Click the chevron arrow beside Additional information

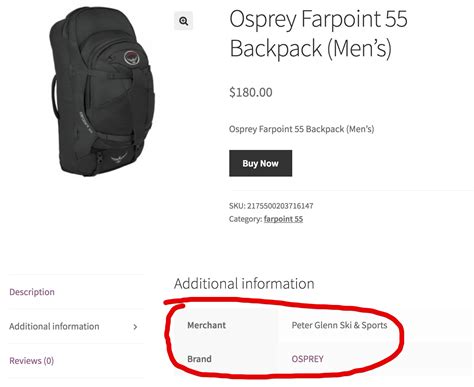click(135, 327)
